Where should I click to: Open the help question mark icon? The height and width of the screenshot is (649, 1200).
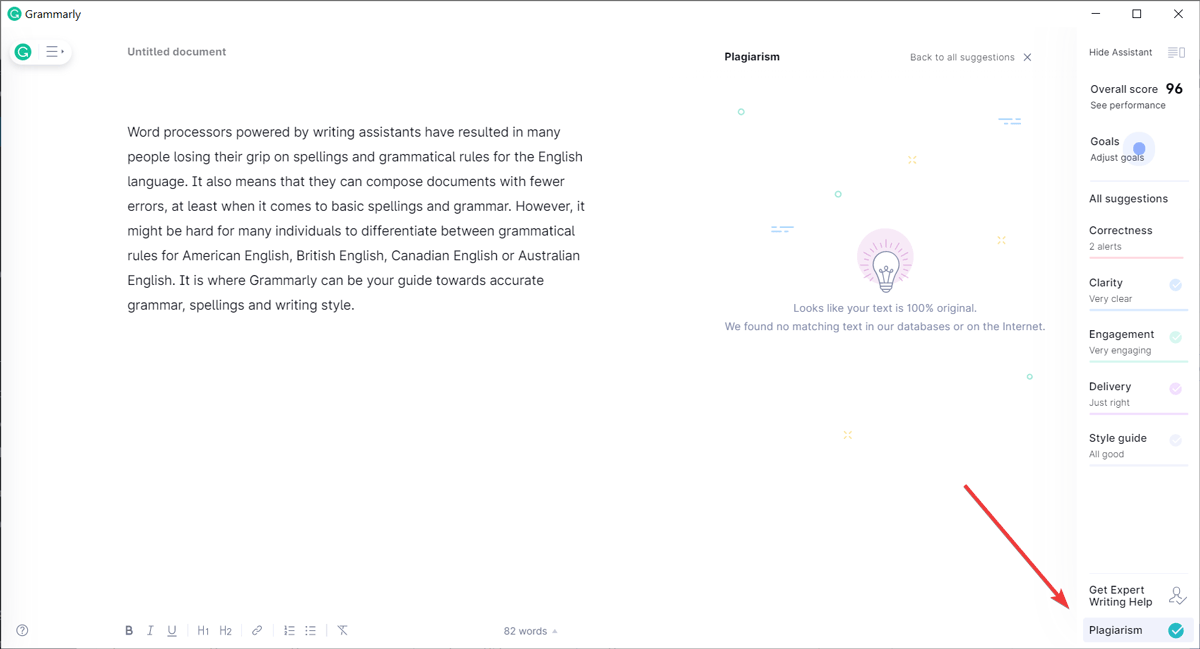pos(22,631)
